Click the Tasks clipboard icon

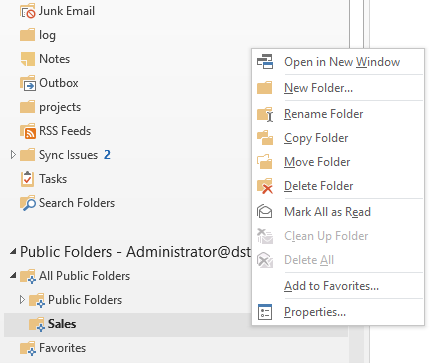27,179
